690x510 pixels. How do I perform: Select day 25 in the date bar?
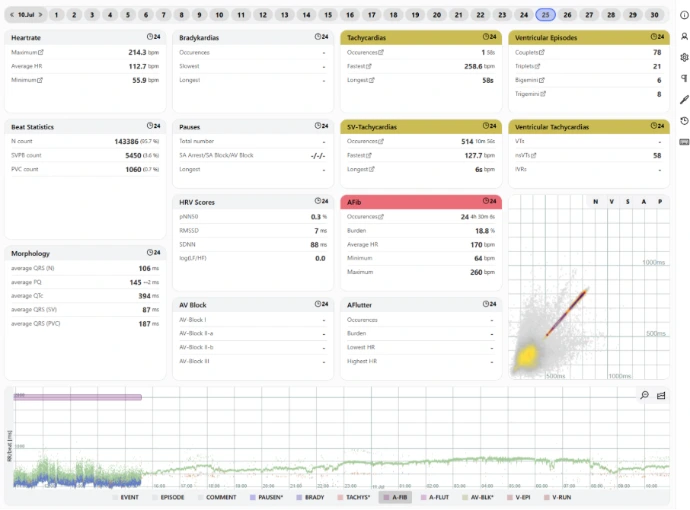pos(545,15)
